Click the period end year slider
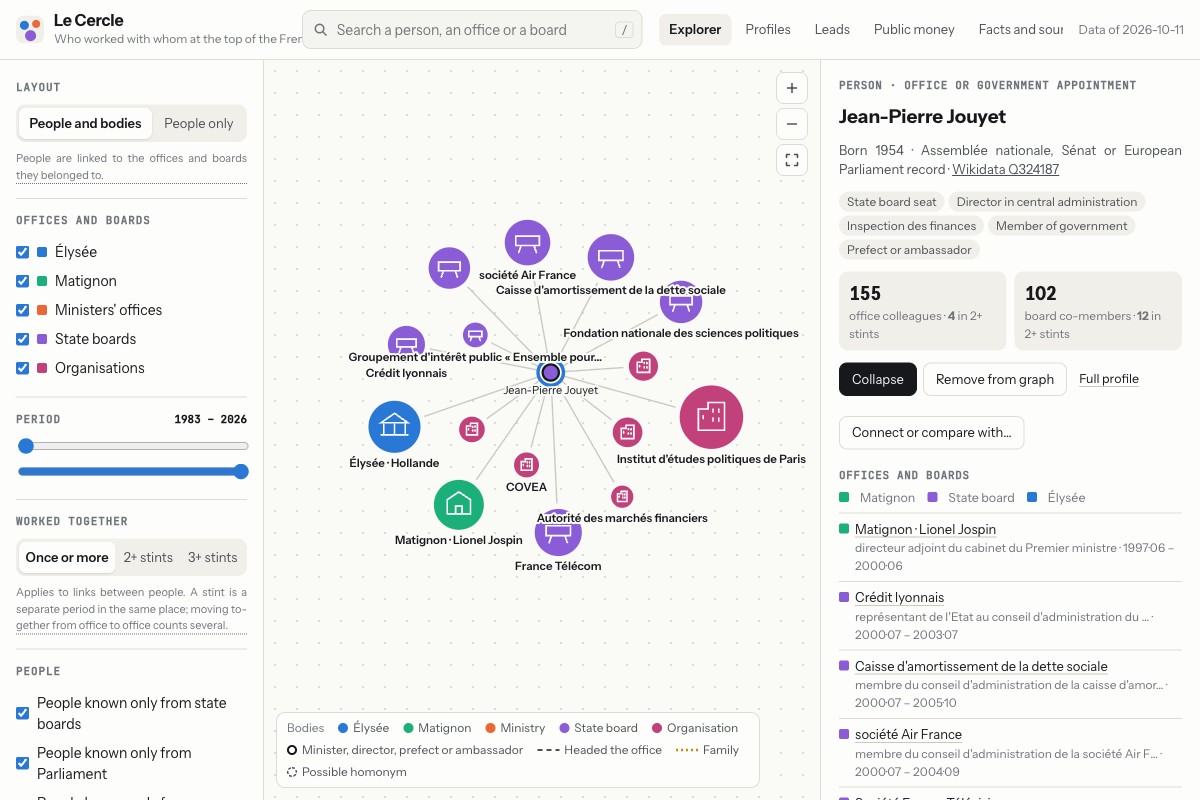 pyautogui.click(x=241, y=472)
